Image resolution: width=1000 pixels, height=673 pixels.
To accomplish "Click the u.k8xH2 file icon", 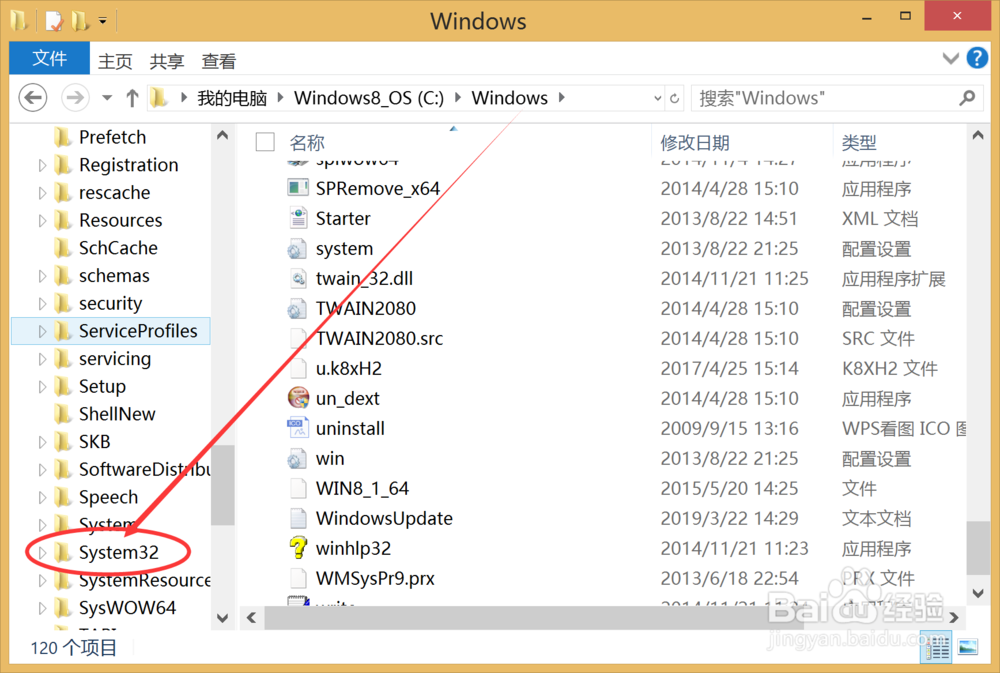I will coord(298,369).
